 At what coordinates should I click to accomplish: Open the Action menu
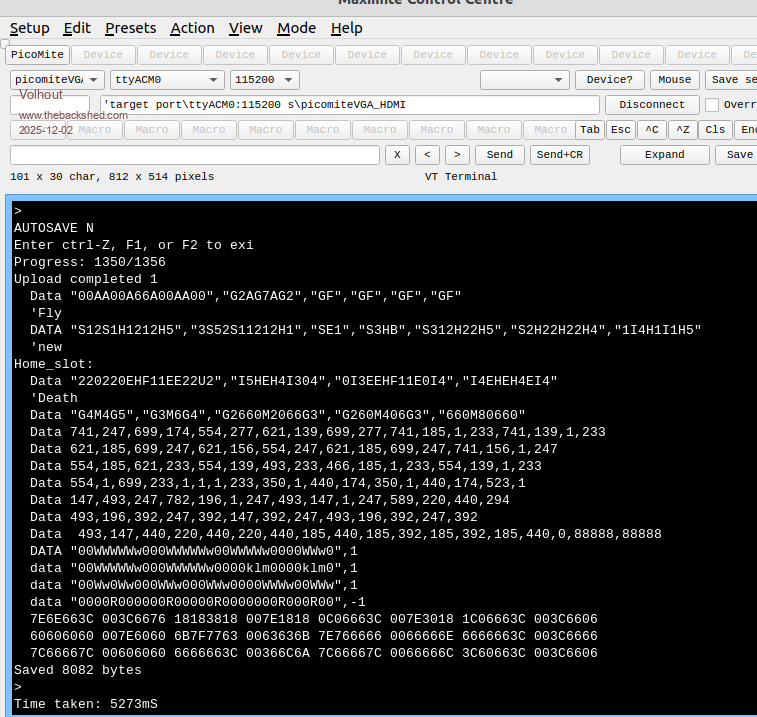coord(192,28)
